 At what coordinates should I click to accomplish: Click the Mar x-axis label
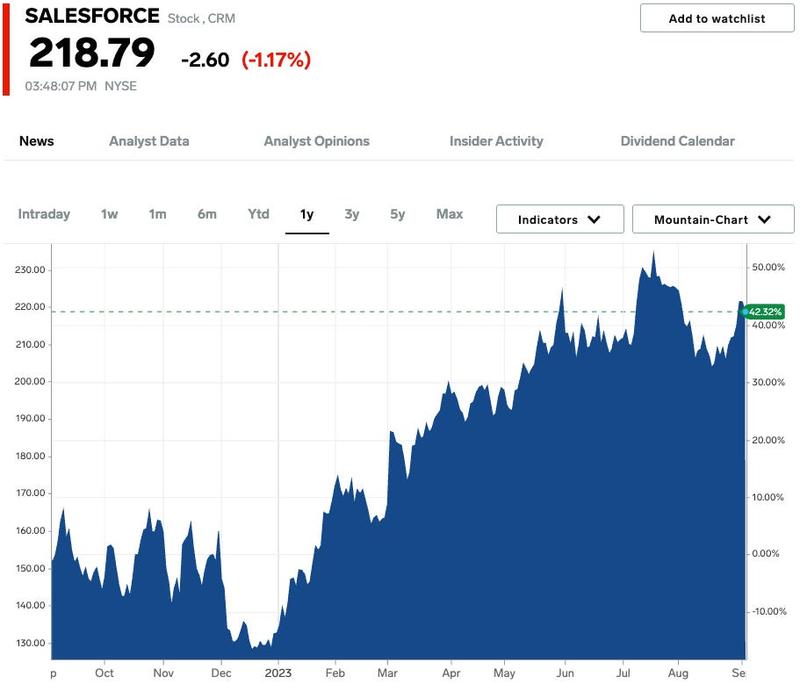point(387,673)
